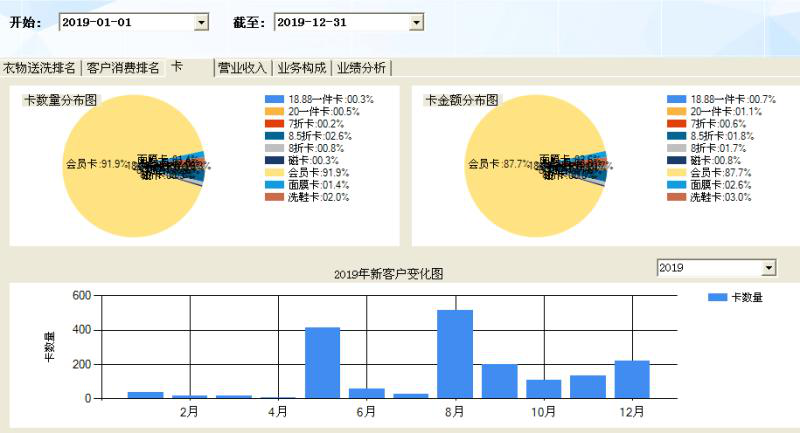
Task: Click the 12月 axis label
Action: (x=632, y=412)
